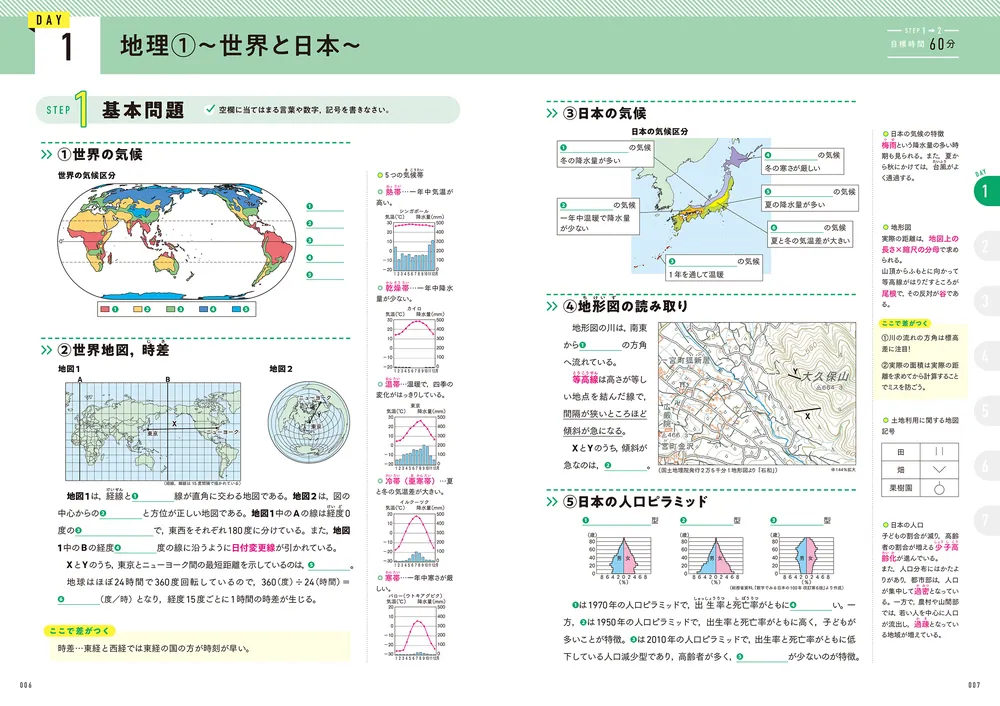Click the cyan legend swatch numbered 5
This screenshot has width=1000, height=706.
tap(237, 309)
